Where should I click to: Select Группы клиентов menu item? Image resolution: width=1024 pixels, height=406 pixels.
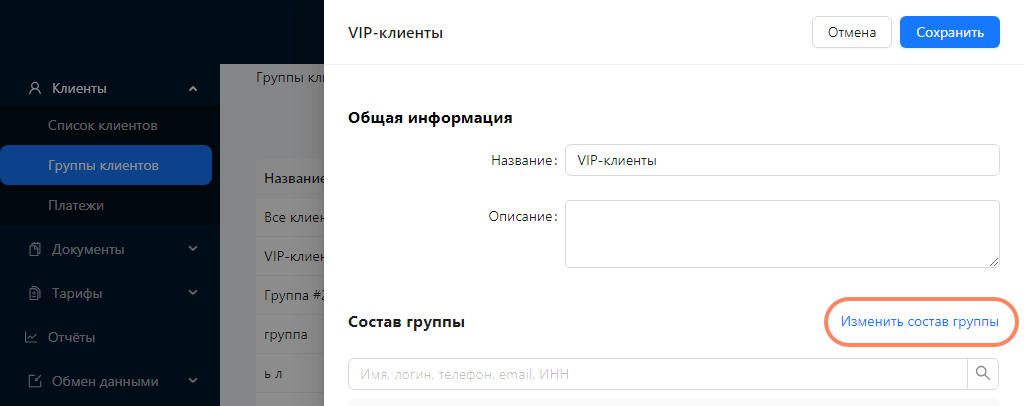click(x=106, y=165)
